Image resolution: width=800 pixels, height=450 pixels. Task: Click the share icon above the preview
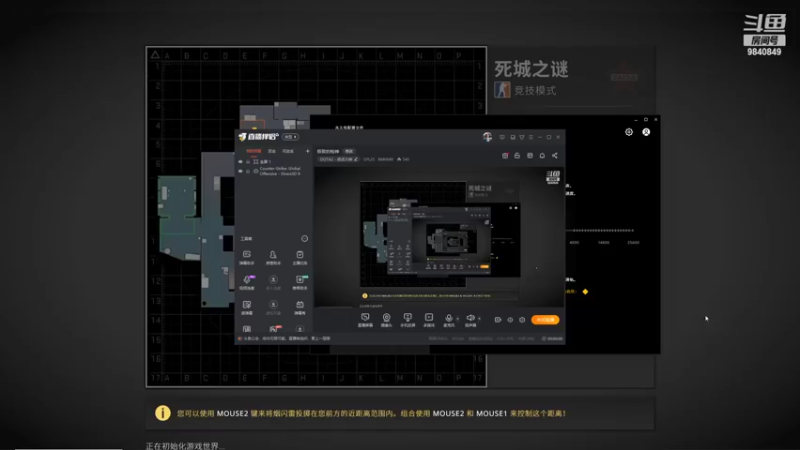click(x=555, y=156)
